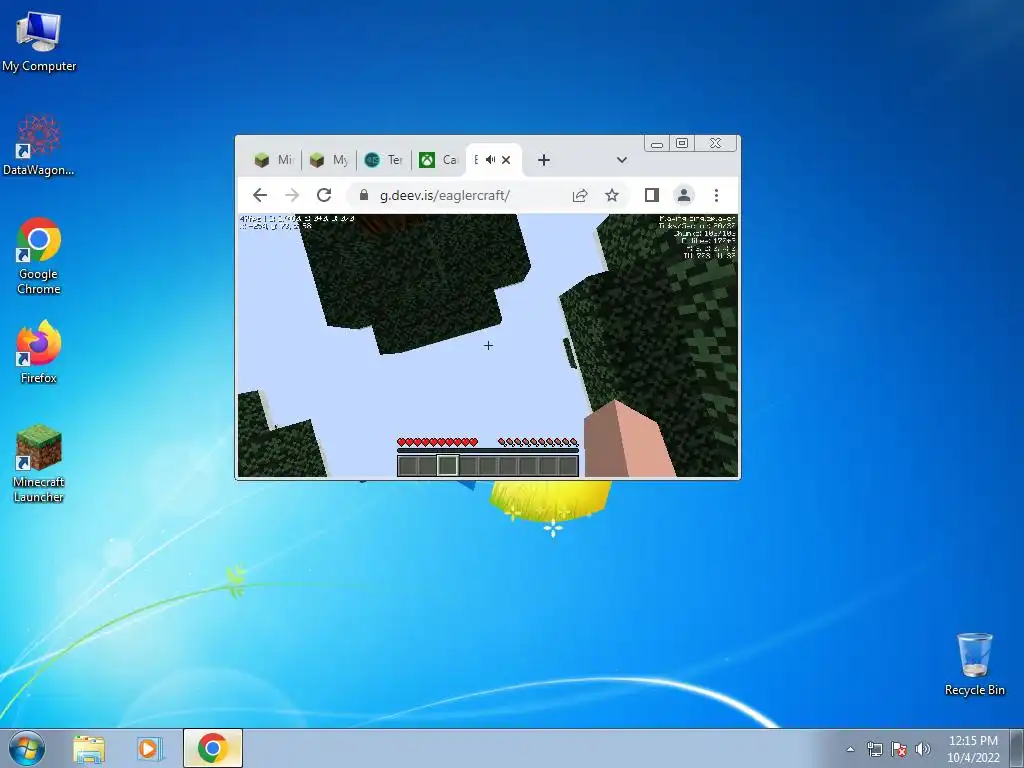Toggle Chrome side panel
1024x768 pixels.
tap(651, 195)
